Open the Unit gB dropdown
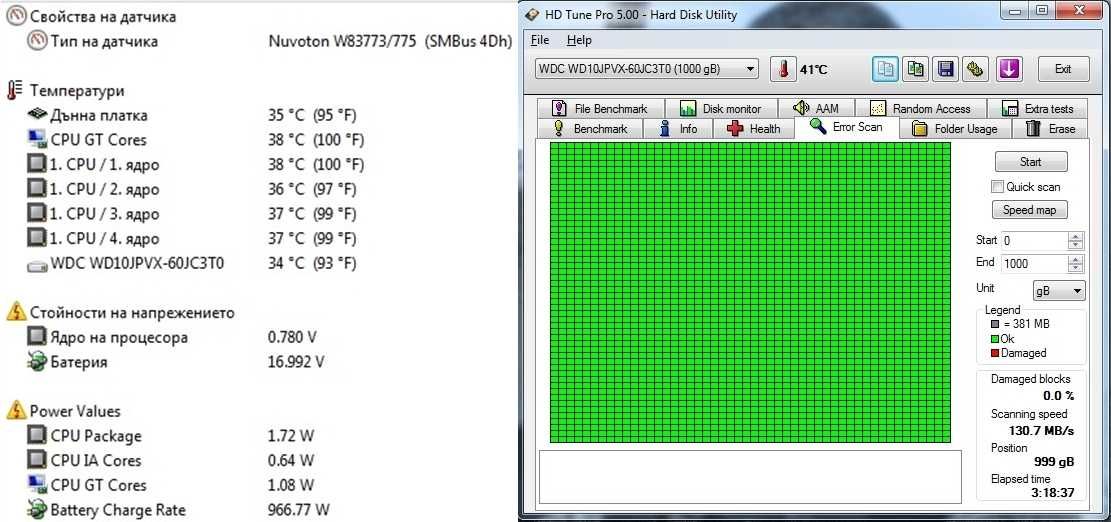The image size is (1111, 522). coord(1059,290)
